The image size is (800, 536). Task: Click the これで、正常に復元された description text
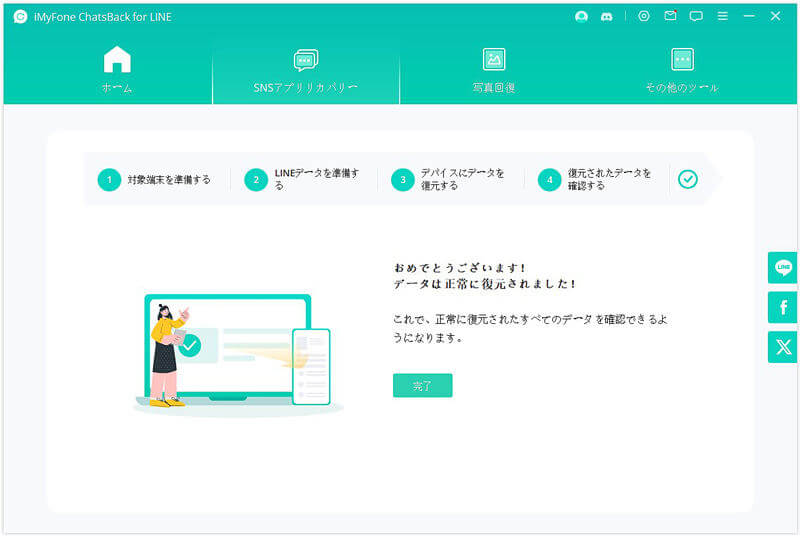[530, 328]
